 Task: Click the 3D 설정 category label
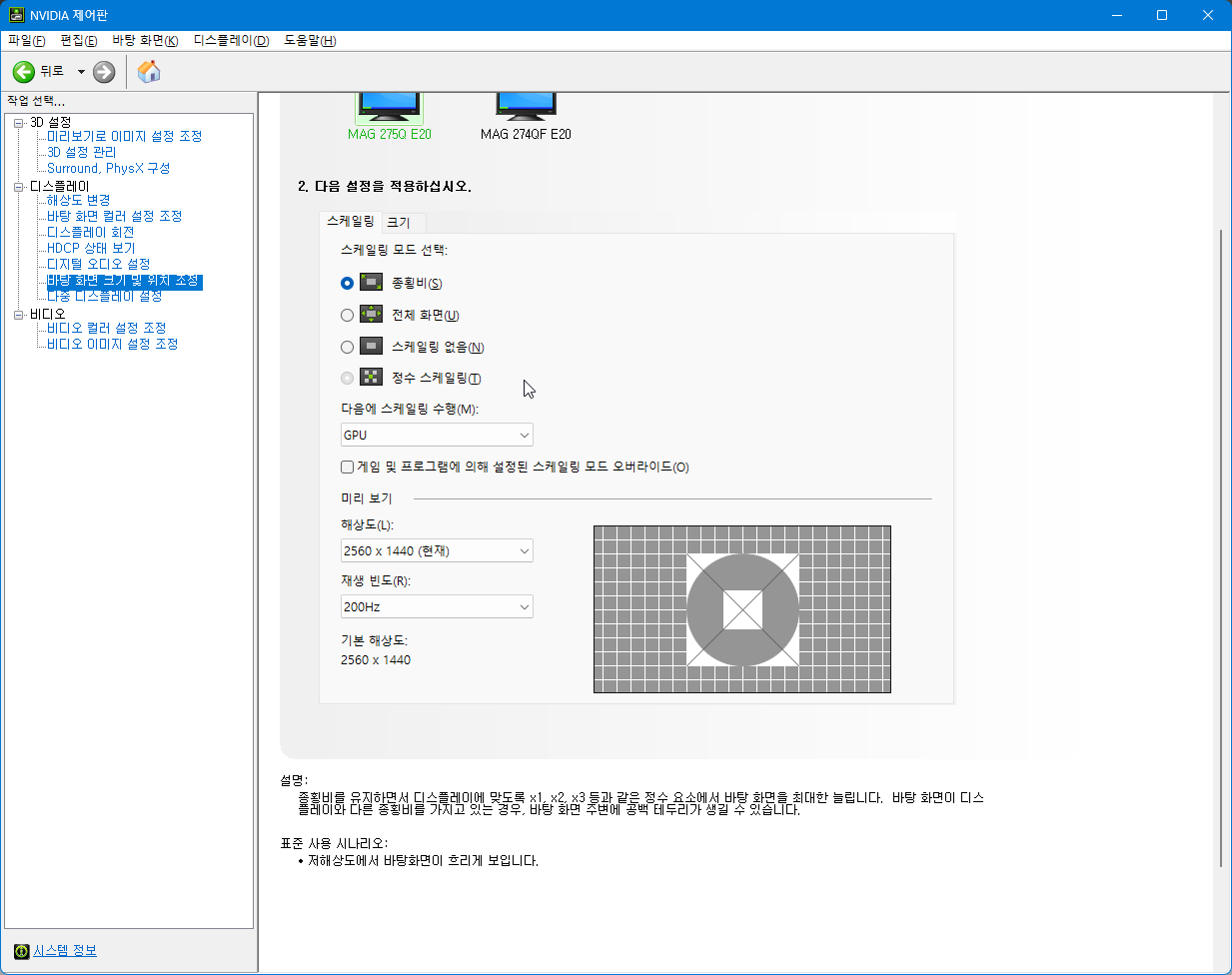[50, 122]
